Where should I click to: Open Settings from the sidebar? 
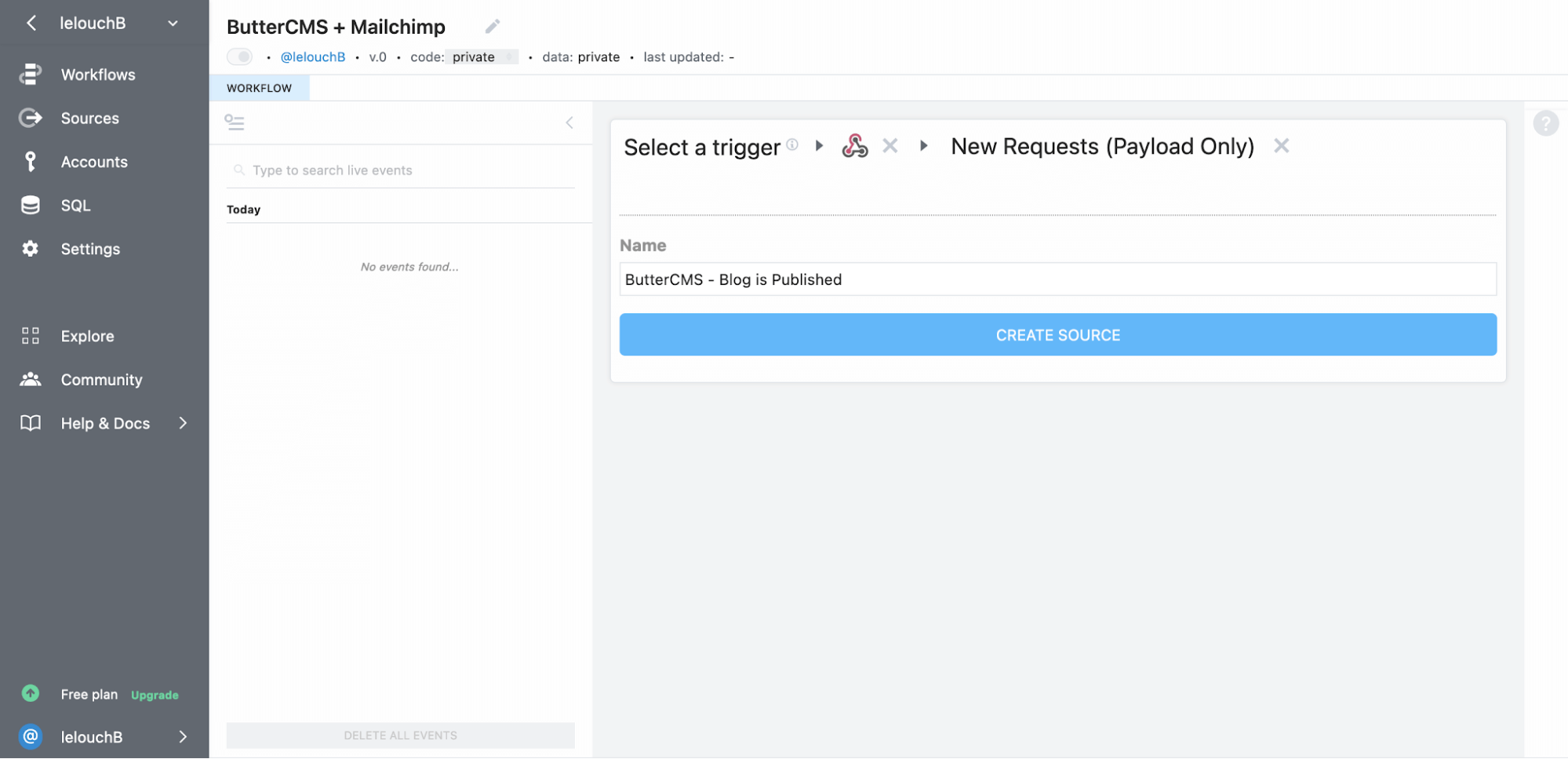[90, 249]
